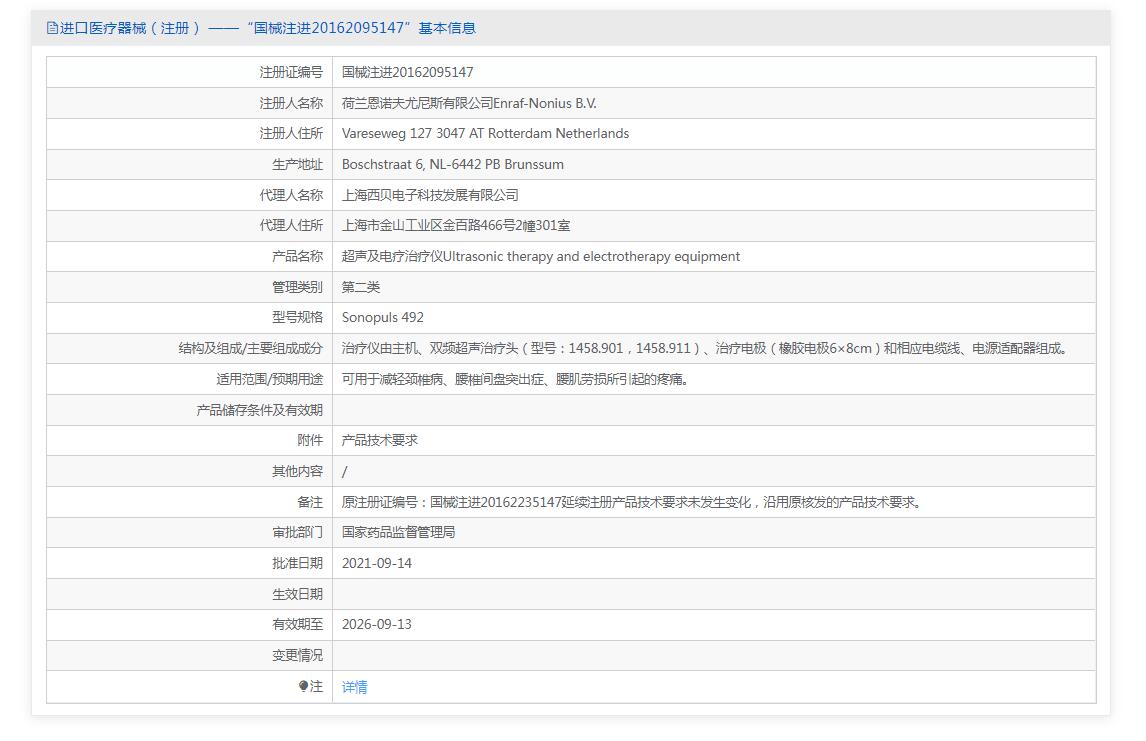Click the 产品储存条件及有效期 label
1146x741 pixels.
[259, 410]
